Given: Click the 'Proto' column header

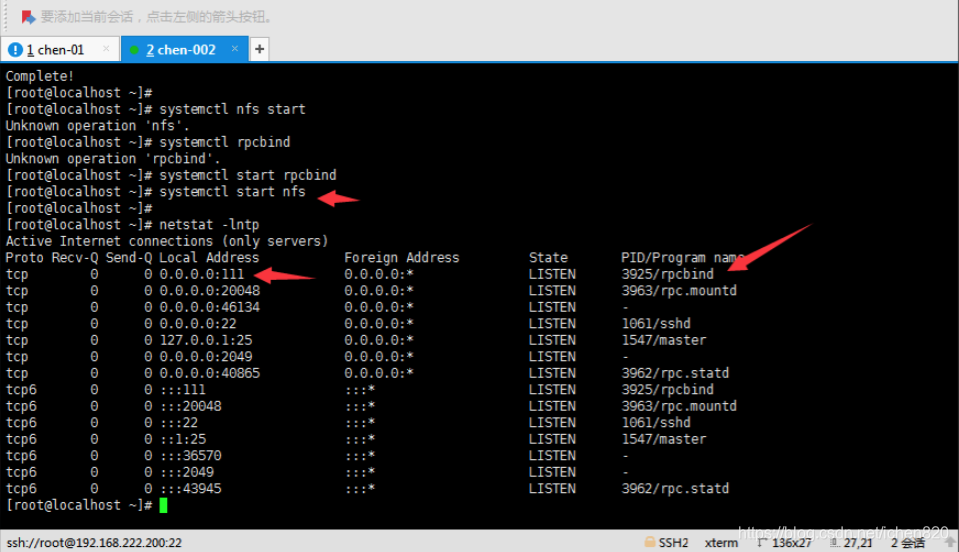Looking at the screenshot, I should (x=24, y=258).
